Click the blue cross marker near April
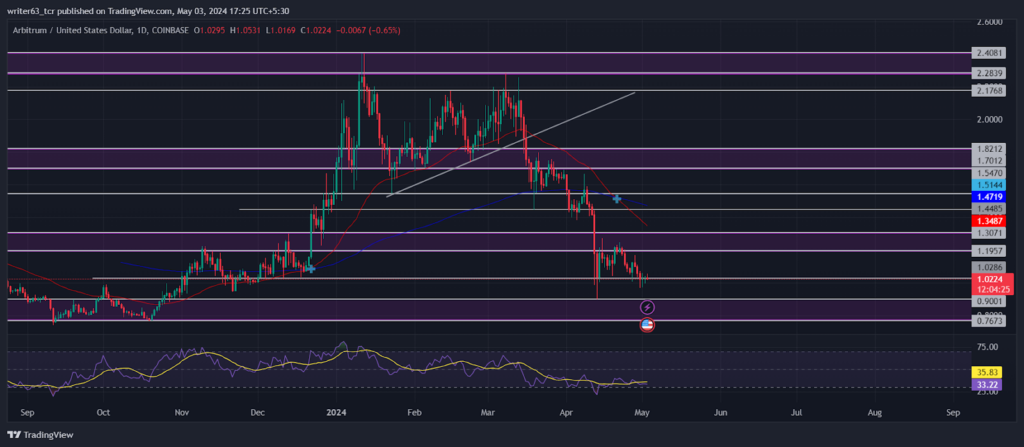This screenshot has height=447, width=1024. [x=616, y=198]
